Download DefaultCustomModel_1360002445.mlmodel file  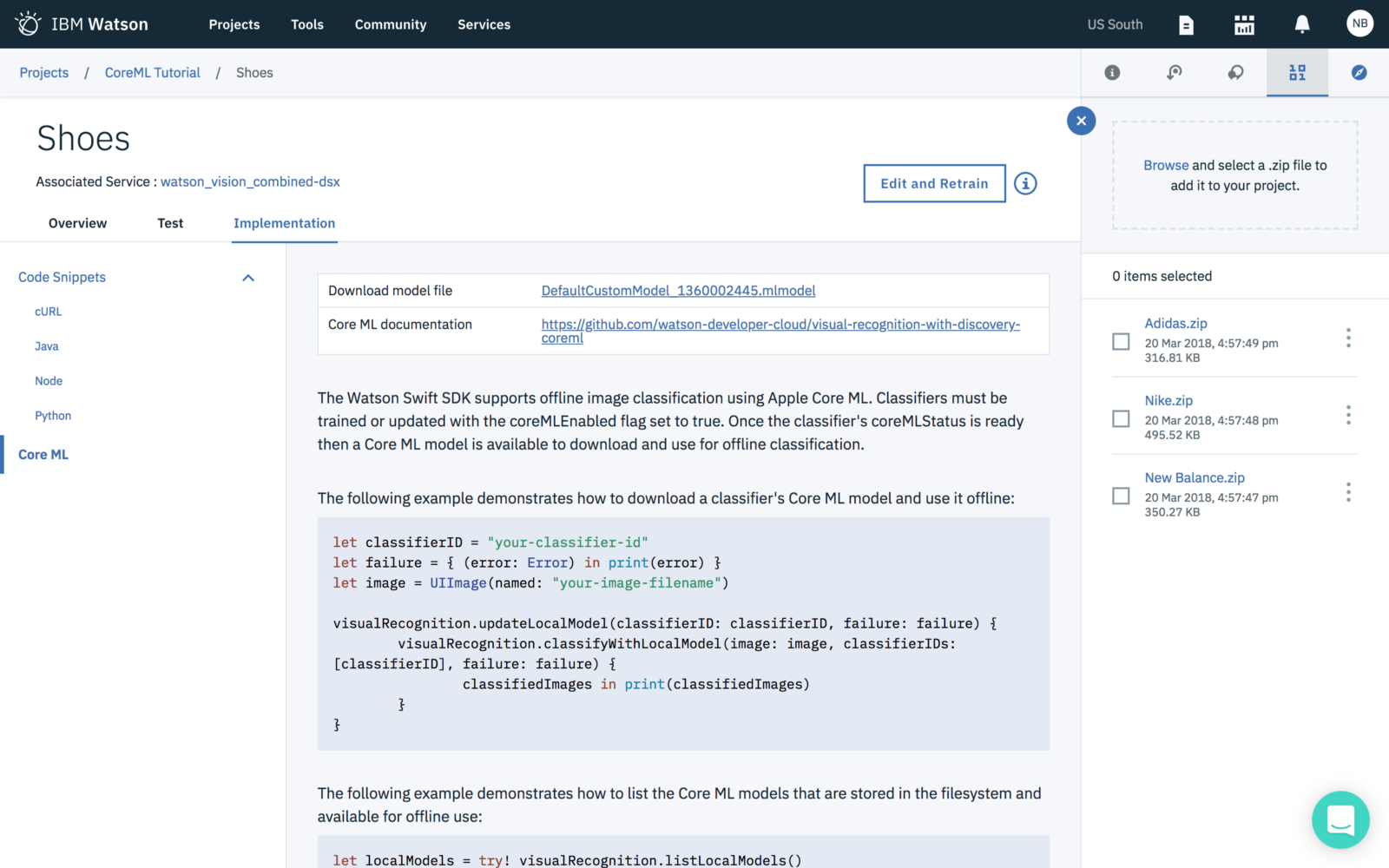[678, 291]
